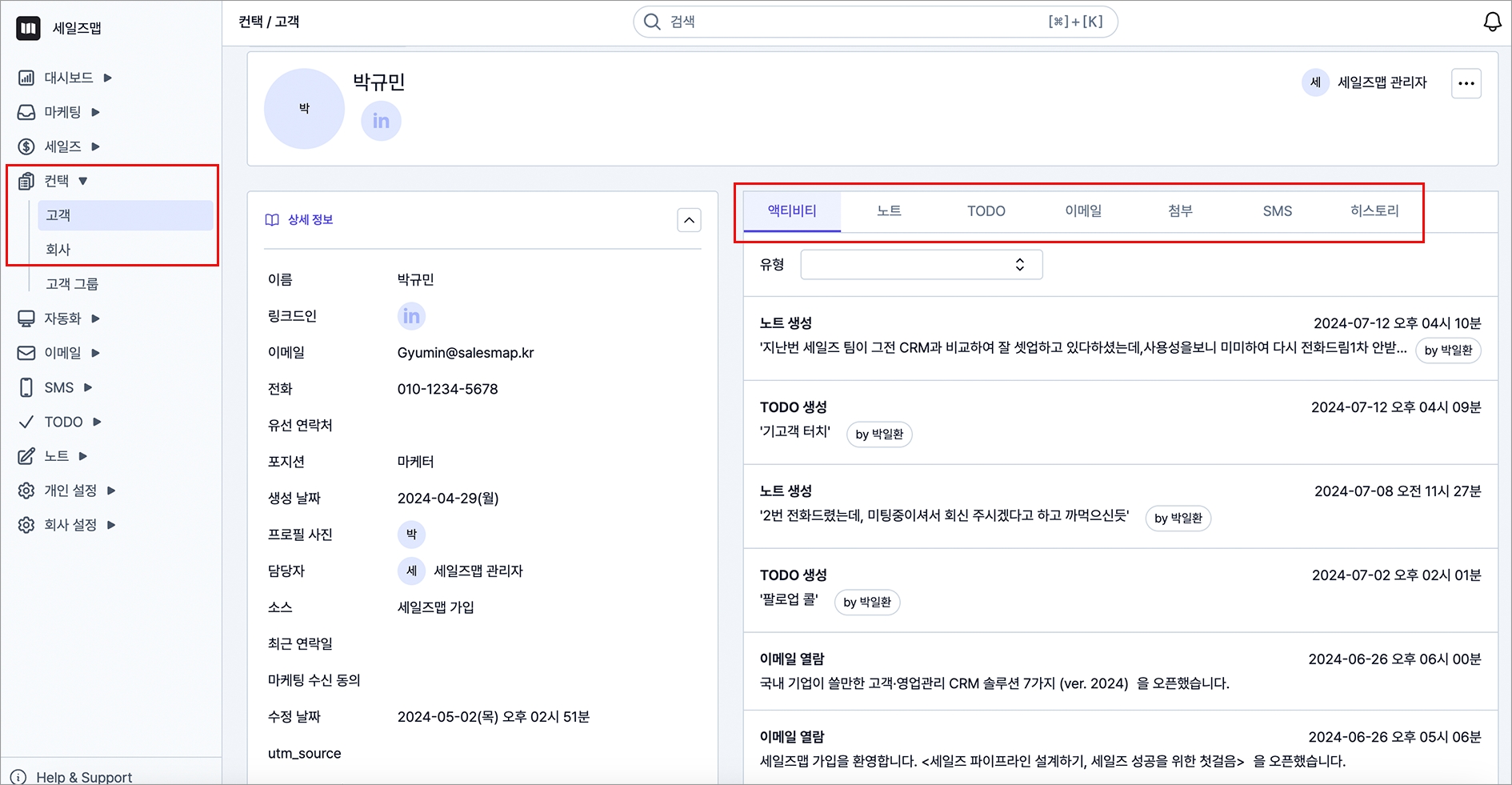Open the 이메일 열람 entry at 06시 00분

coord(1120,671)
